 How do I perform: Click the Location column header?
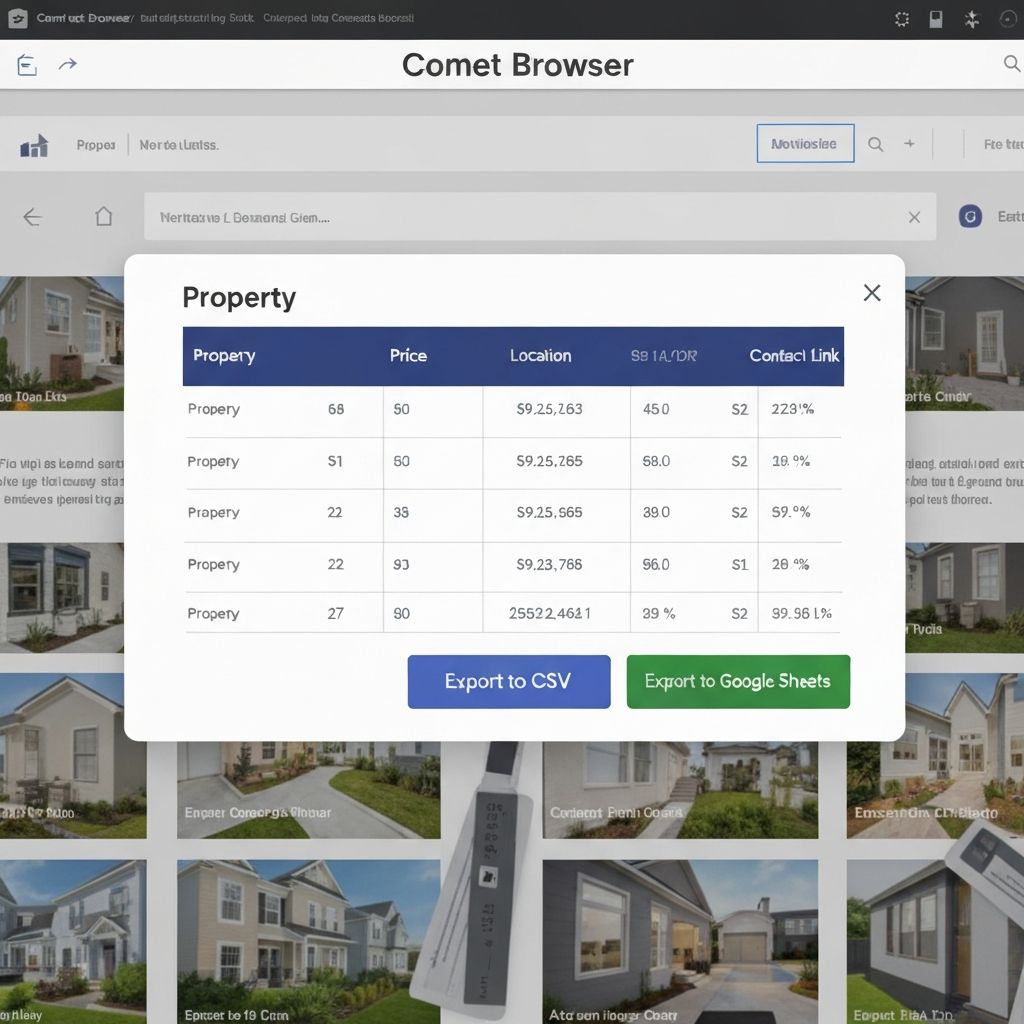pyautogui.click(x=540, y=355)
